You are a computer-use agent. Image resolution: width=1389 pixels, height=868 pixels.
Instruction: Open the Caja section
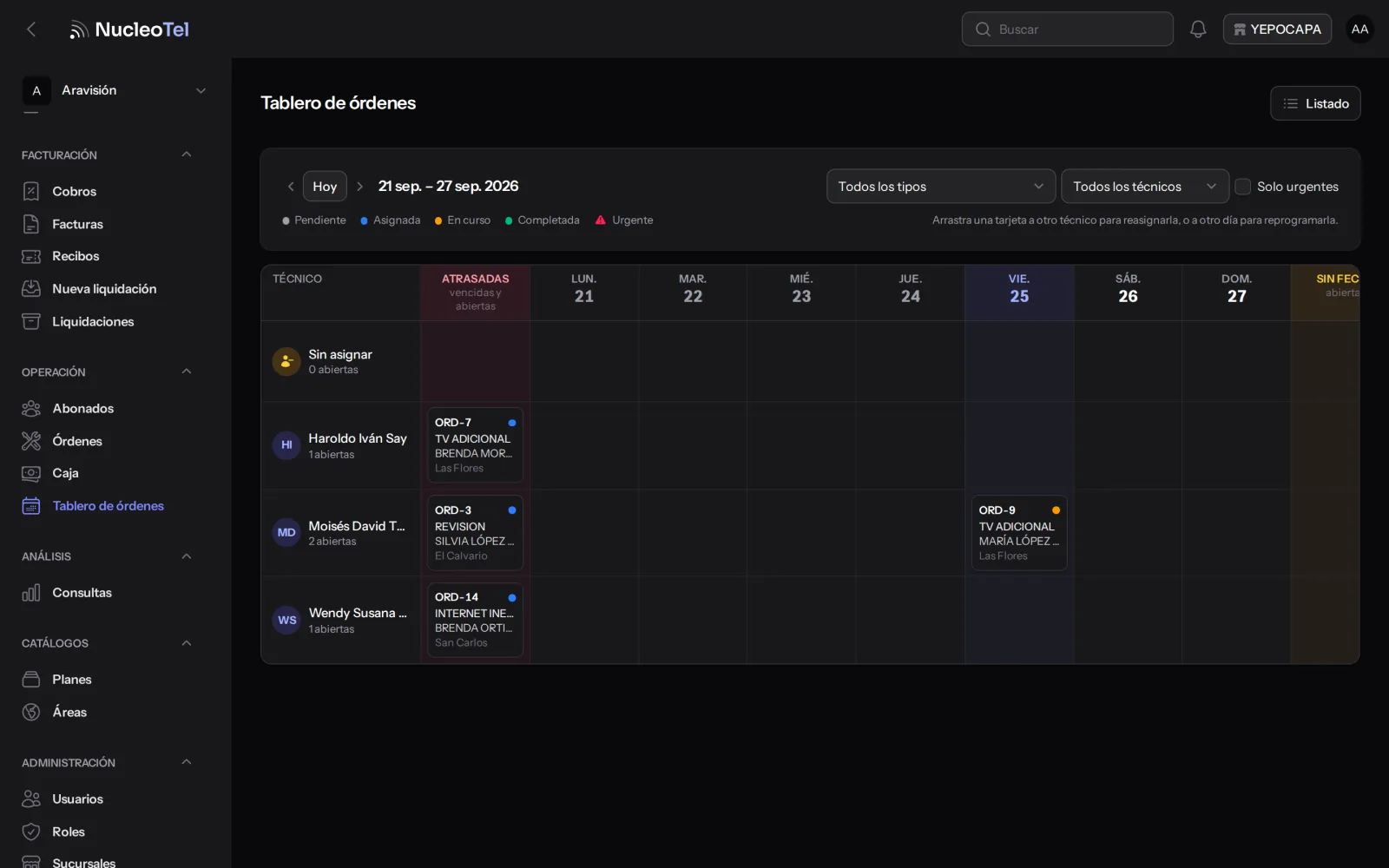(x=65, y=473)
